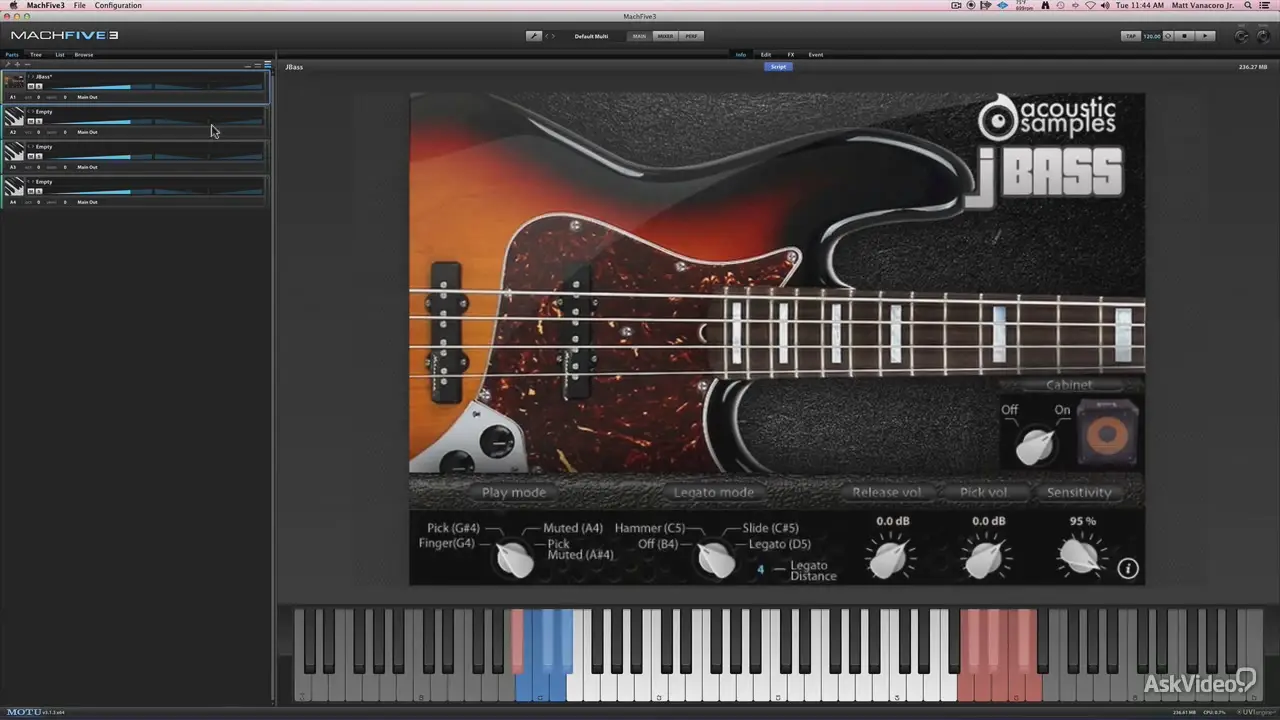The image size is (1280, 720).
Task: Switch parts list to smallest row view
Action: point(247,65)
